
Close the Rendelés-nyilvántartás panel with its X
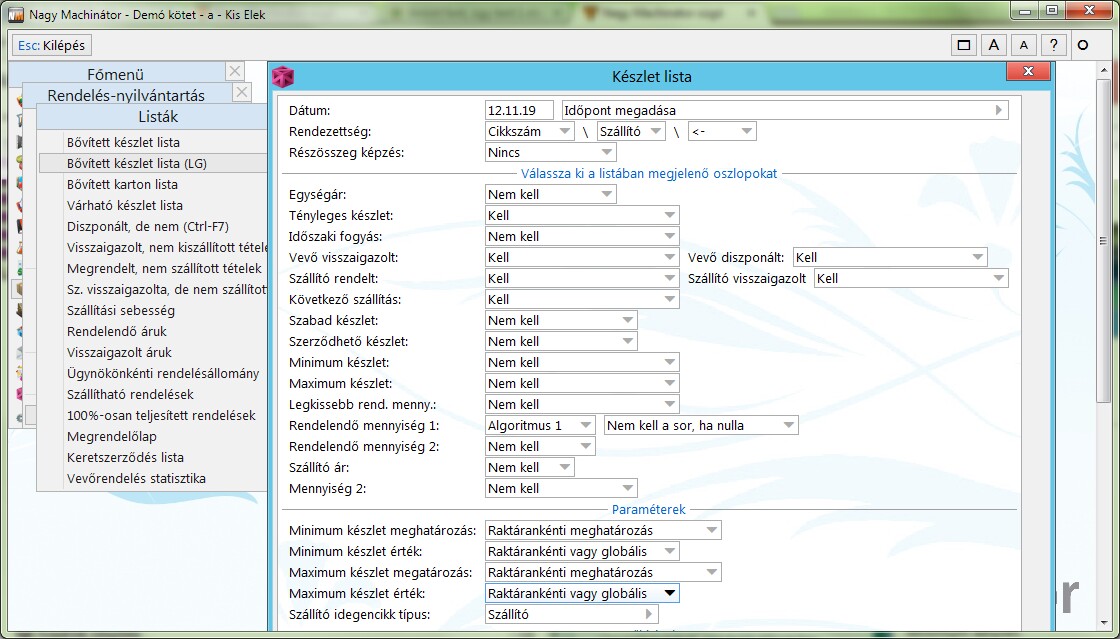click(241, 93)
